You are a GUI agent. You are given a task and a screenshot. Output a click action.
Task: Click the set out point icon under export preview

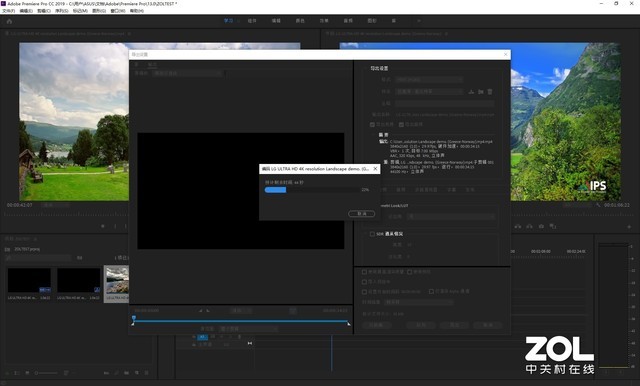coord(208,311)
